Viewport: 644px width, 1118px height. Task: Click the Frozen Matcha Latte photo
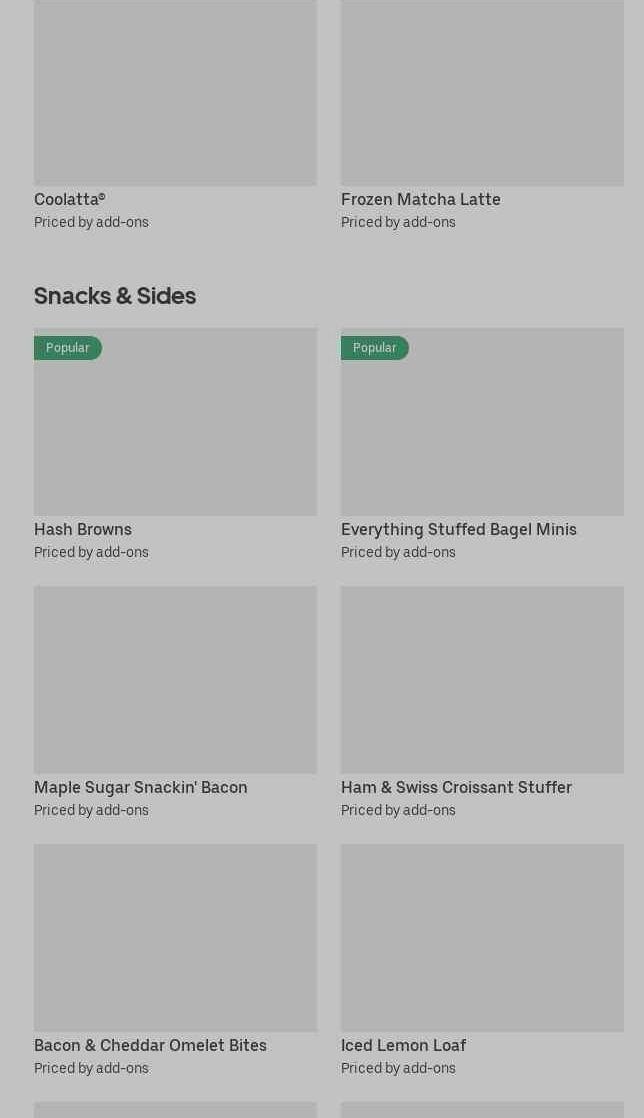tap(482, 92)
